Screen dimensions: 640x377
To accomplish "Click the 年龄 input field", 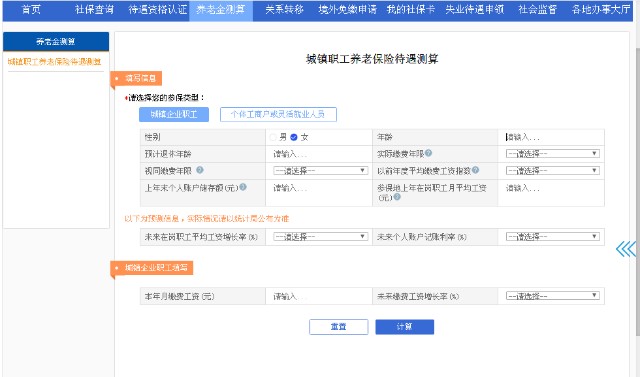I will coord(551,137).
